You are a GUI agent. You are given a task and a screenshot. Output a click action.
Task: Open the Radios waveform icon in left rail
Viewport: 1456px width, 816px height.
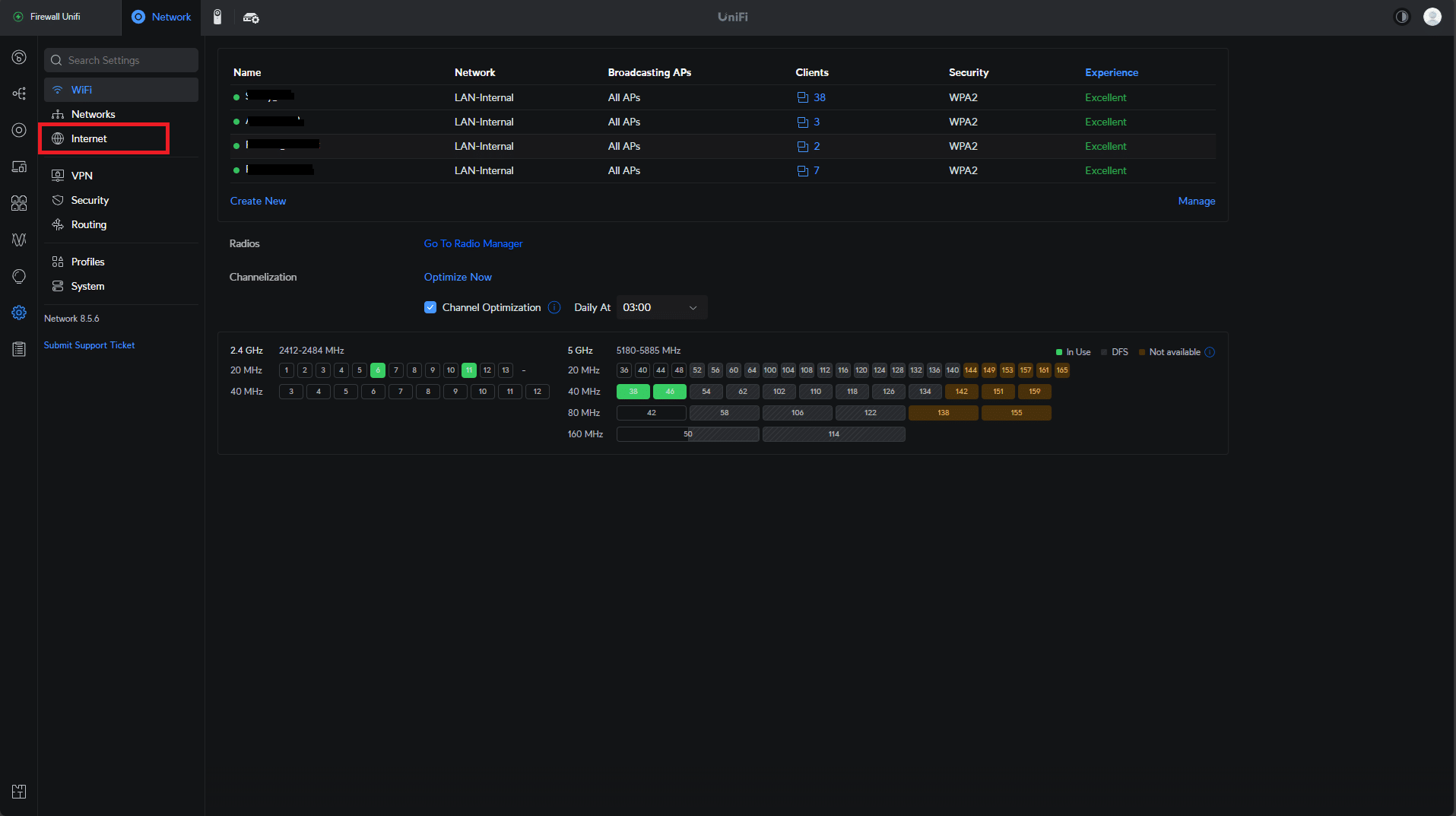click(x=19, y=240)
